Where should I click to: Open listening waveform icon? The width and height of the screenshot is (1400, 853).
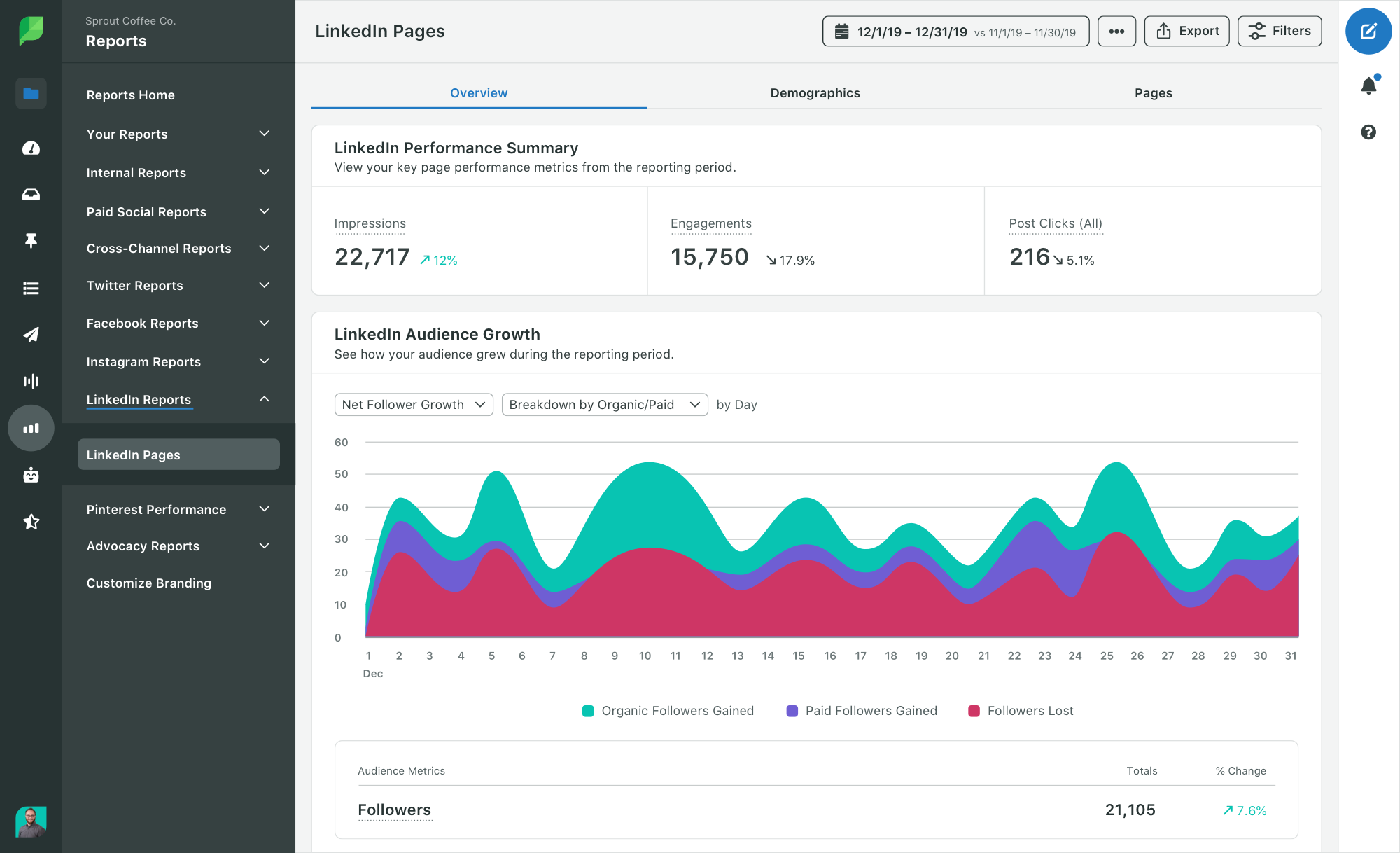tap(31, 381)
